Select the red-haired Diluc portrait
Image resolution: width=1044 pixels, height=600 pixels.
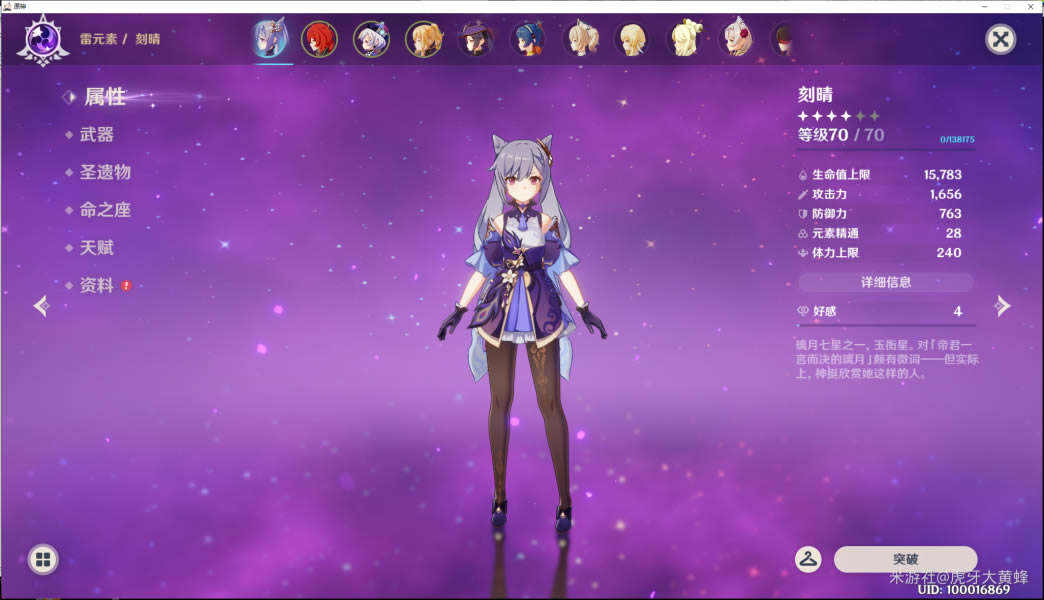[319, 40]
